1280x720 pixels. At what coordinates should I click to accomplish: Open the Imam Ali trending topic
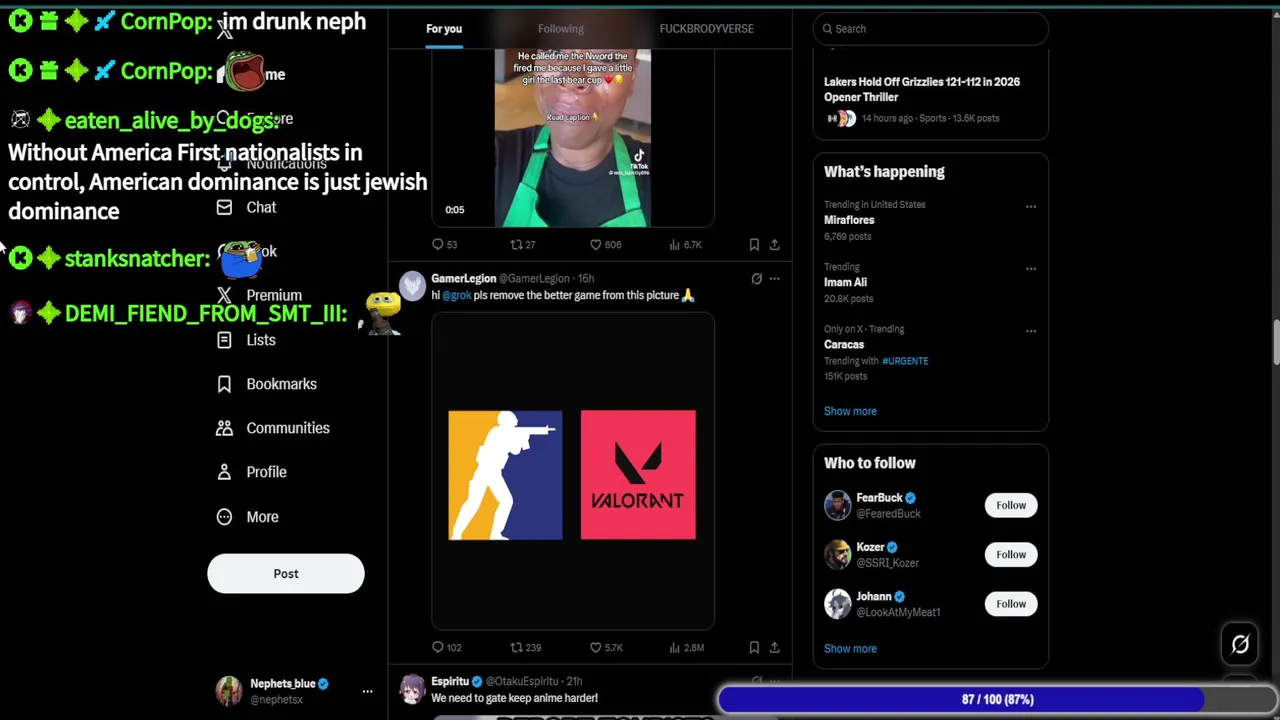coord(845,282)
